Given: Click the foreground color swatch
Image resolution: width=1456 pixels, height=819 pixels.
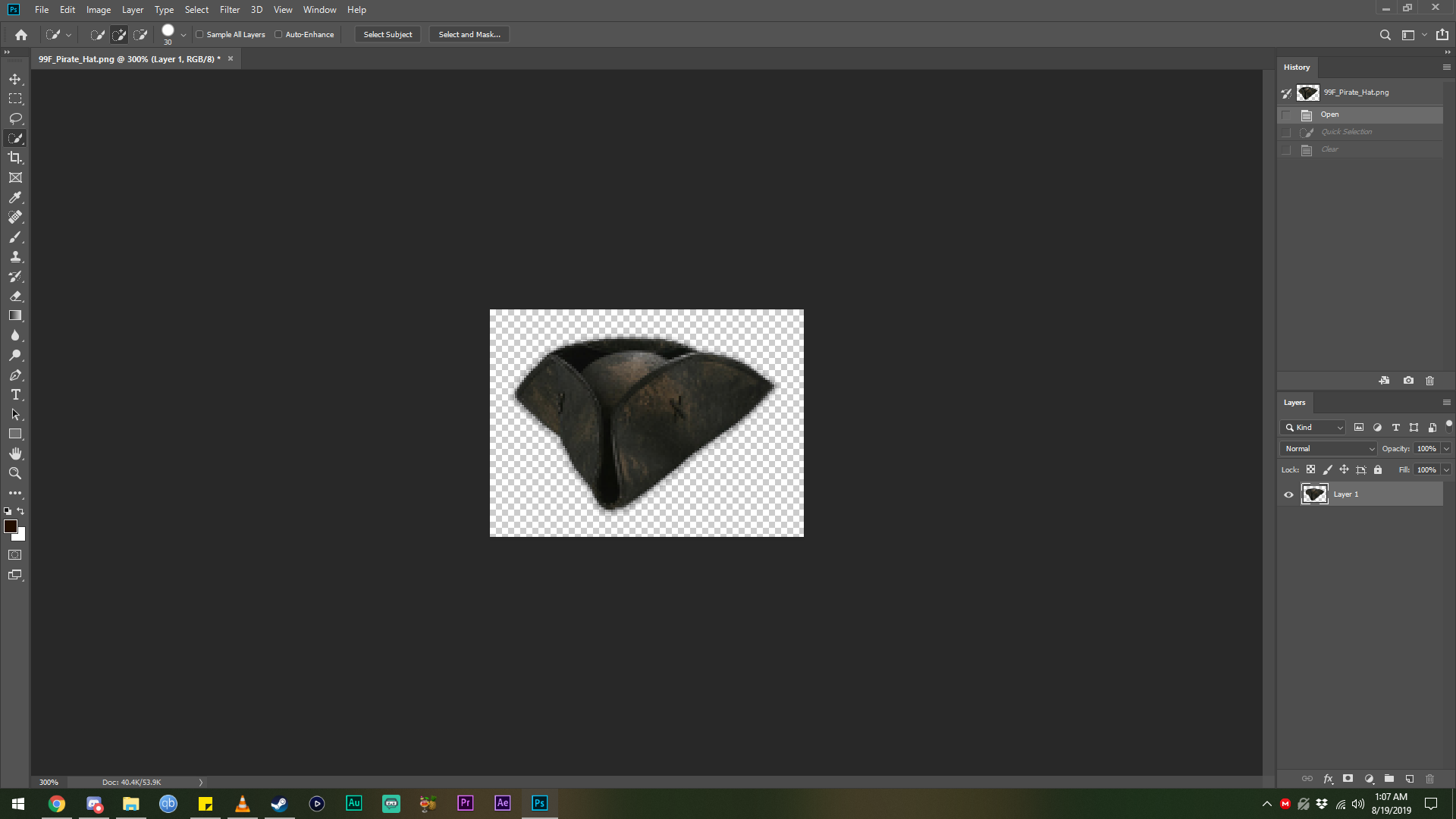Looking at the screenshot, I should click(11, 526).
